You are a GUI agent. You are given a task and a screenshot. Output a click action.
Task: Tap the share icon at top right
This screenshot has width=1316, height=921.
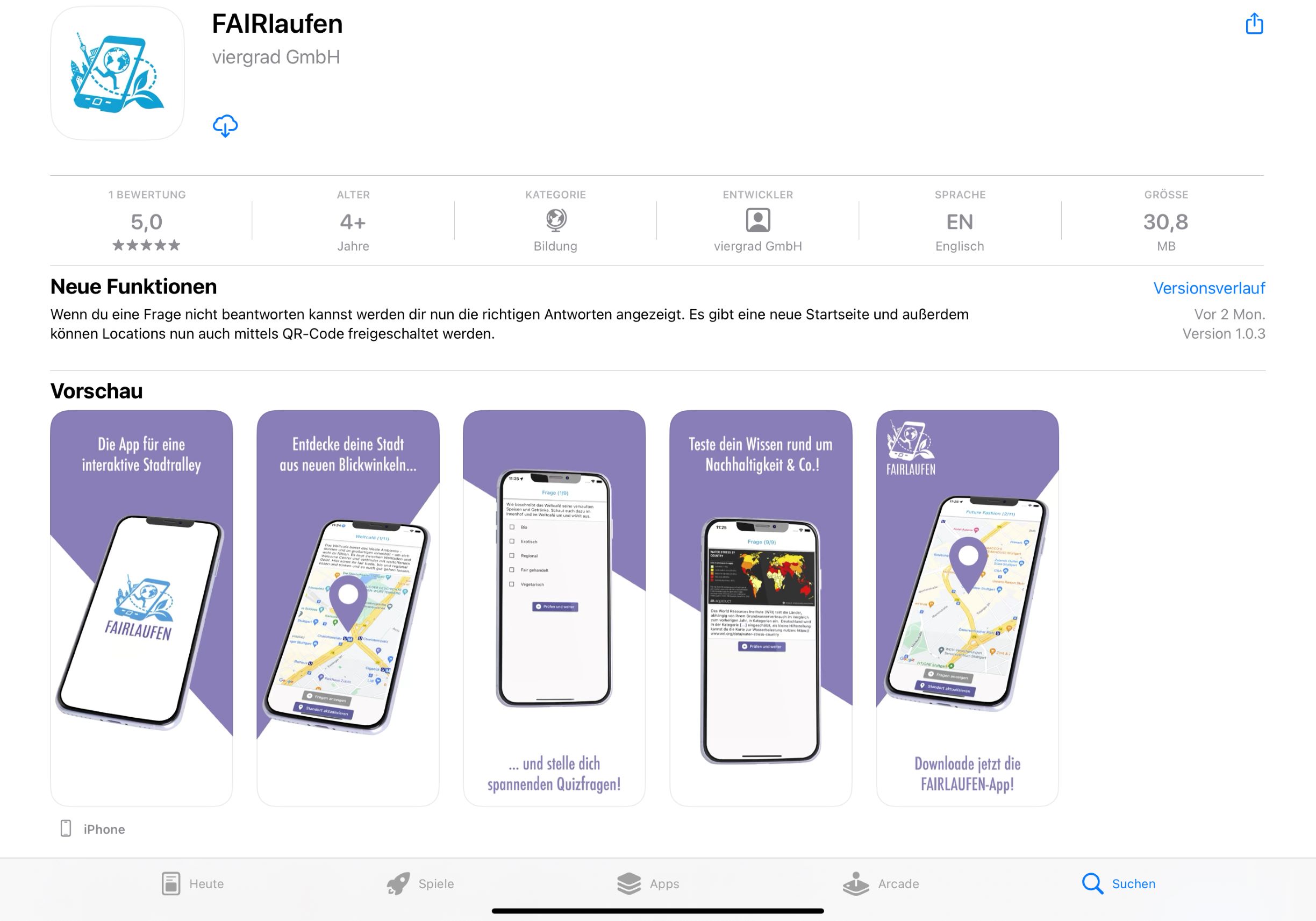tap(1254, 24)
